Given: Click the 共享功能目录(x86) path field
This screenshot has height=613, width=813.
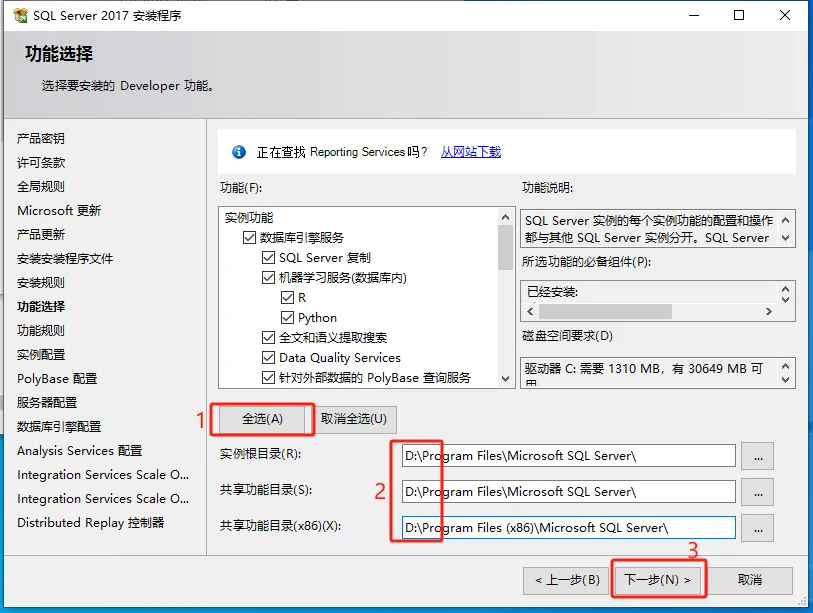Looking at the screenshot, I should (x=569, y=527).
